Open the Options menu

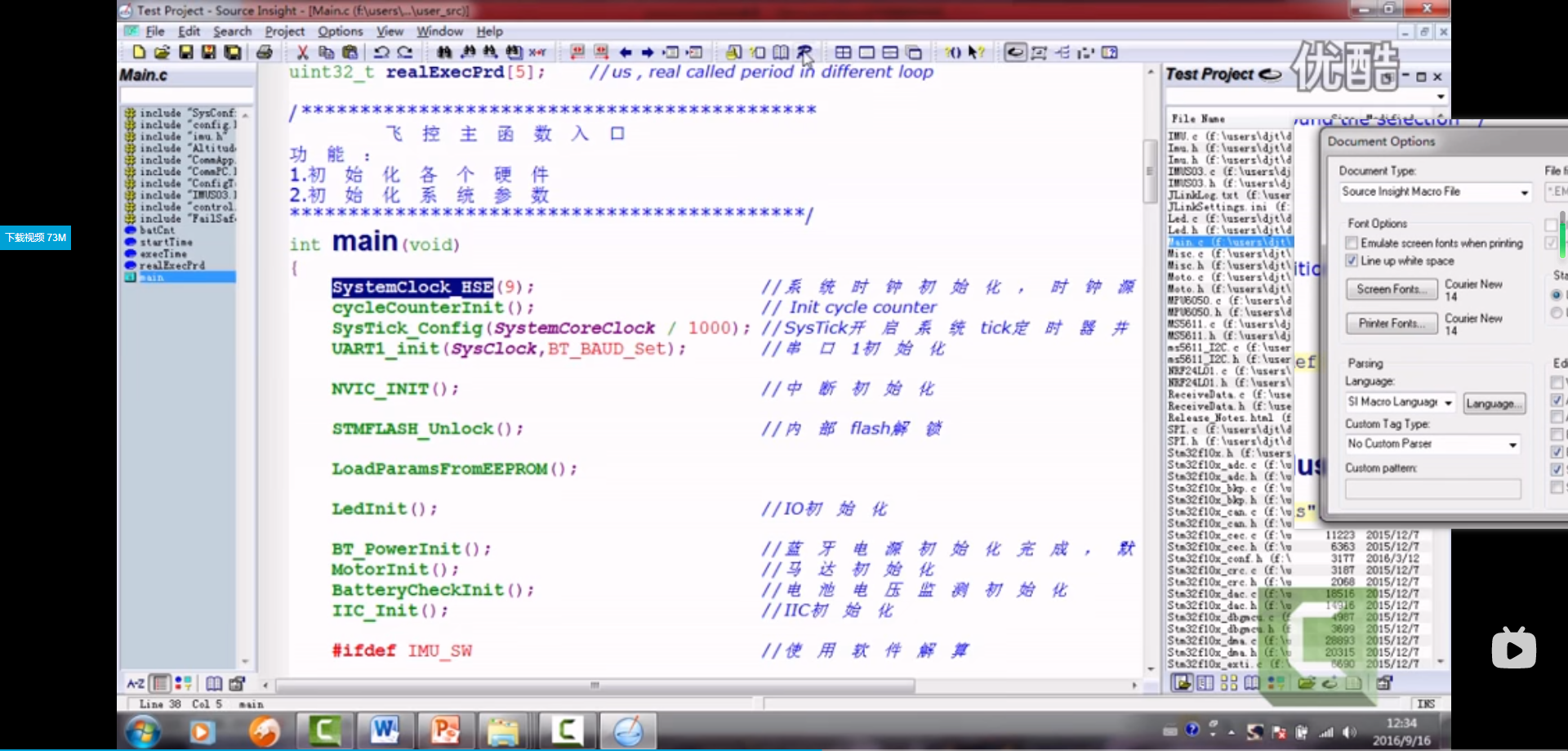tap(340, 31)
